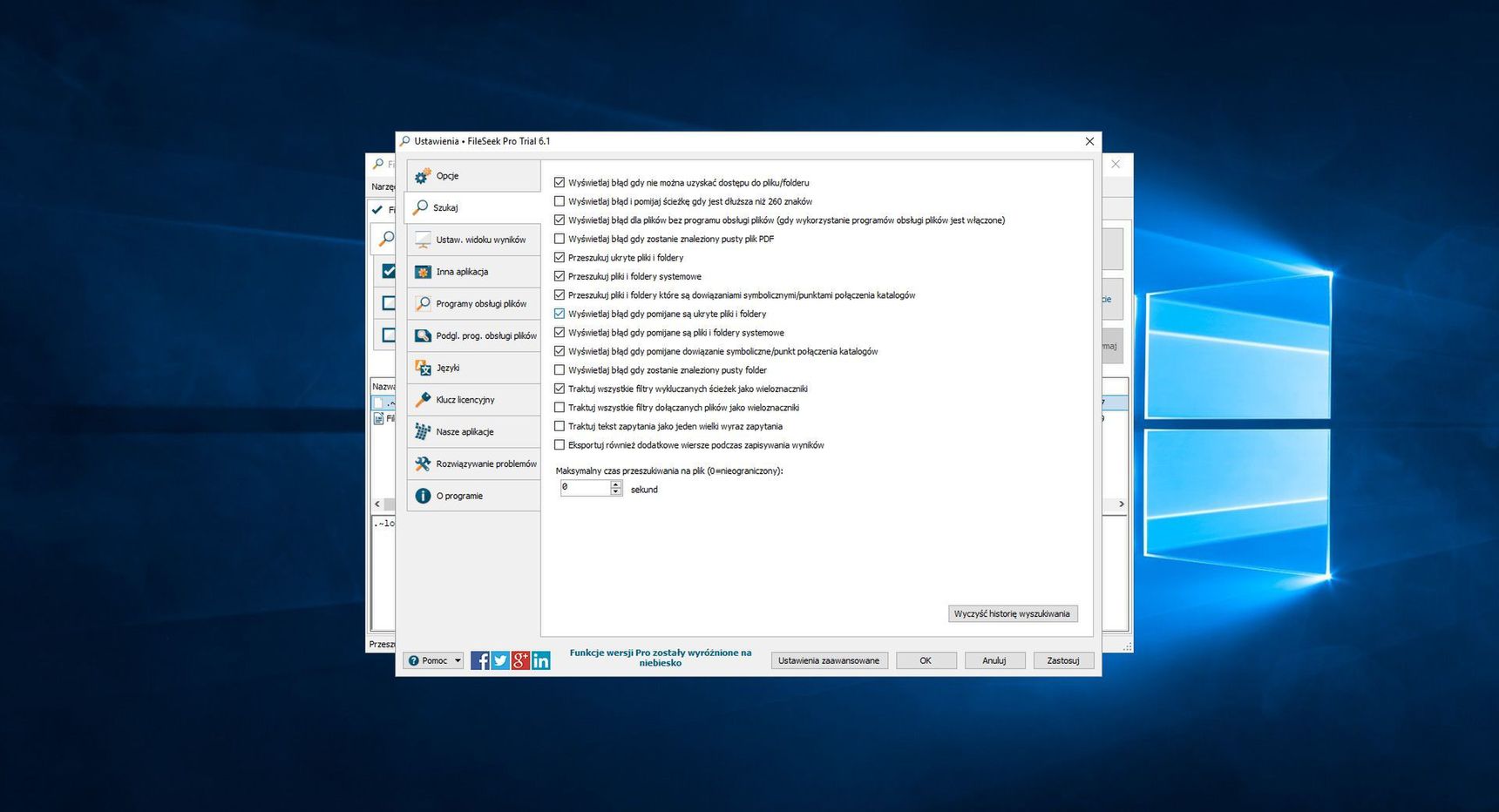This screenshot has height=812, width=1499.
Task: Click 'Funkcje wersji Pro zostały wyróżnione' text
Action: click(661, 658)
